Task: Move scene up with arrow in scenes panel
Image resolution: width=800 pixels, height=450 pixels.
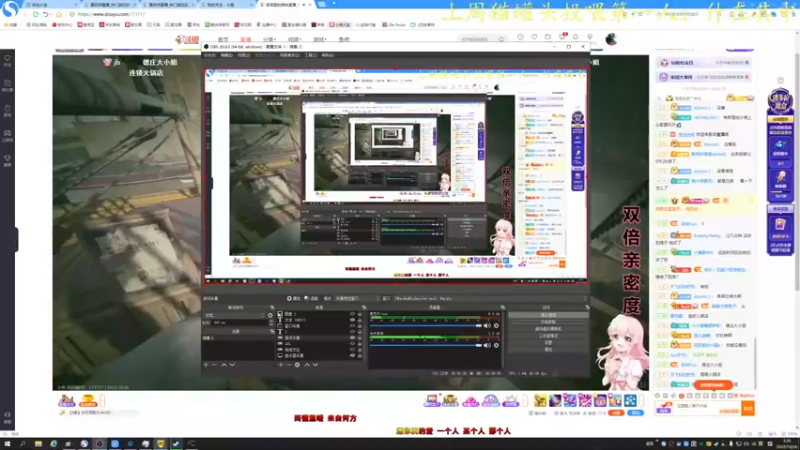Action: (x=223, y=365)
